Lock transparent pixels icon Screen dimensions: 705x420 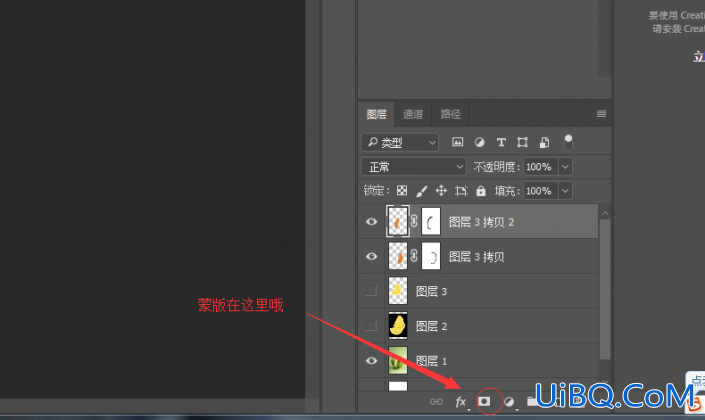coord(402,191)
